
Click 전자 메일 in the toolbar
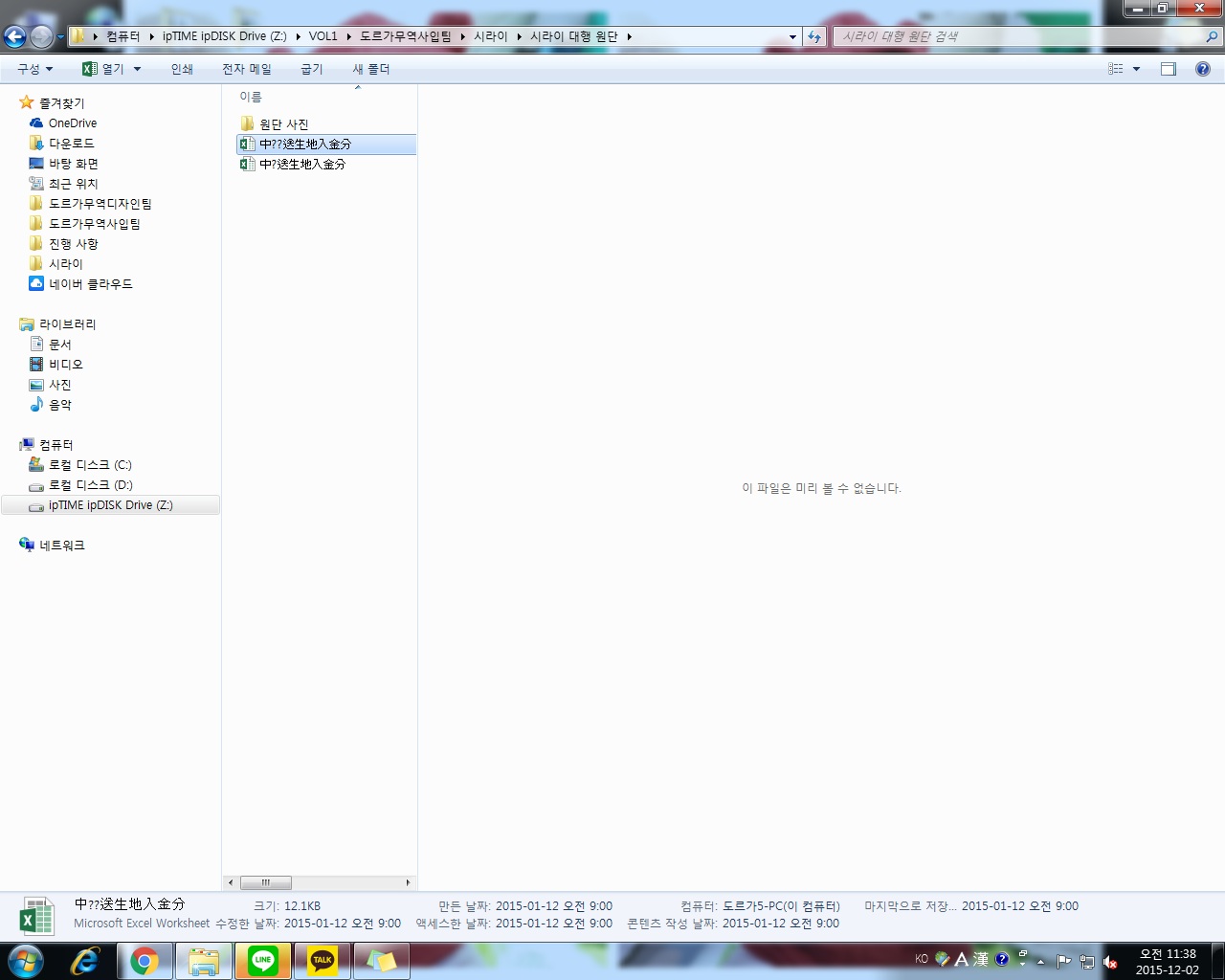pyautogui.click(x=247, y=69)
